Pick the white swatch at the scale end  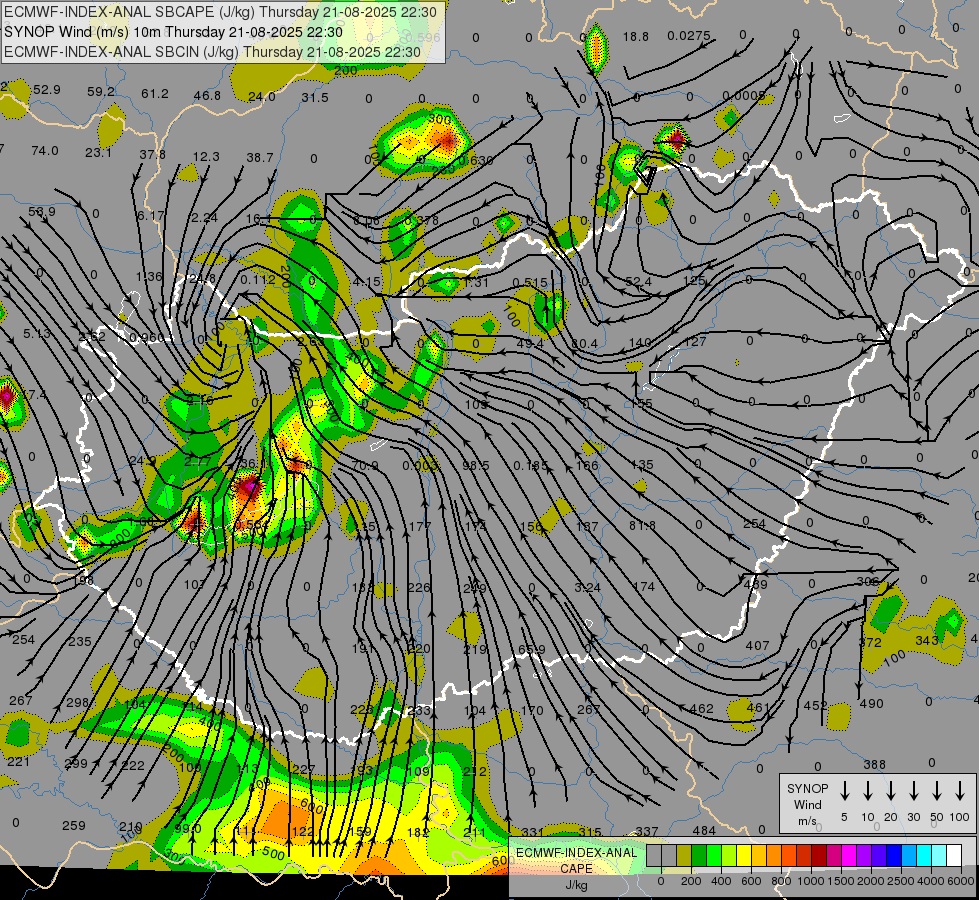[x=954, y=856]
